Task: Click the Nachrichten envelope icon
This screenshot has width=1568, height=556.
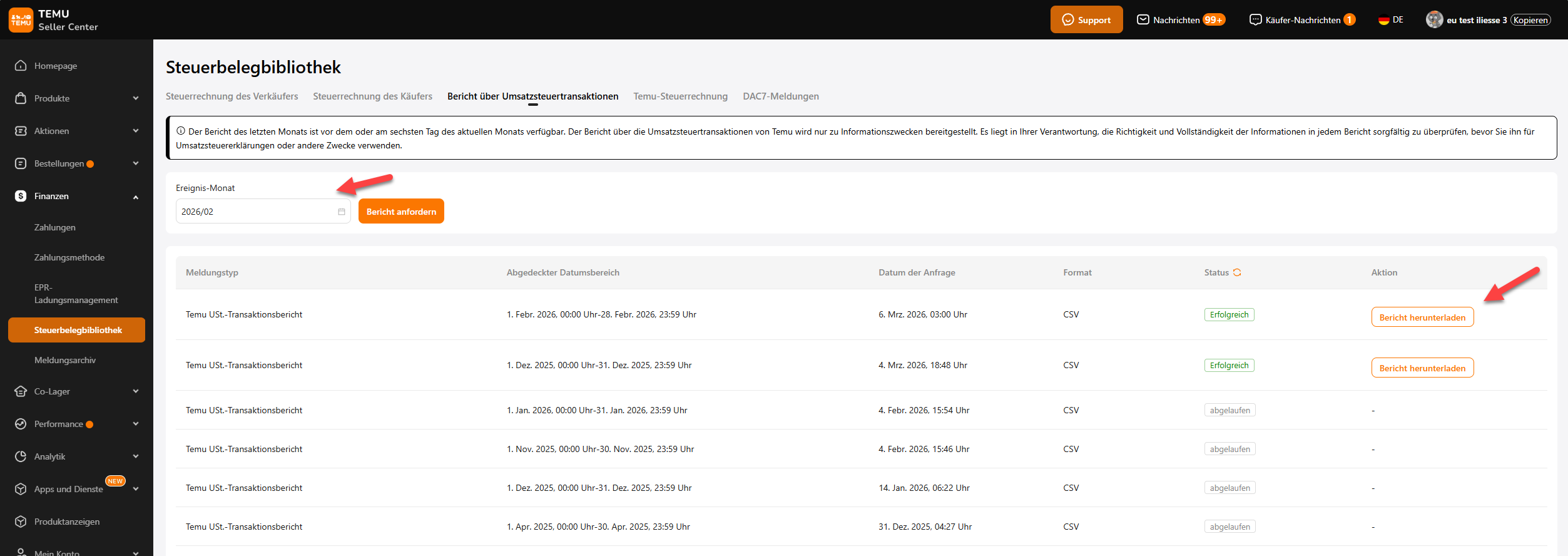Action: click(x=1143, y=19)
